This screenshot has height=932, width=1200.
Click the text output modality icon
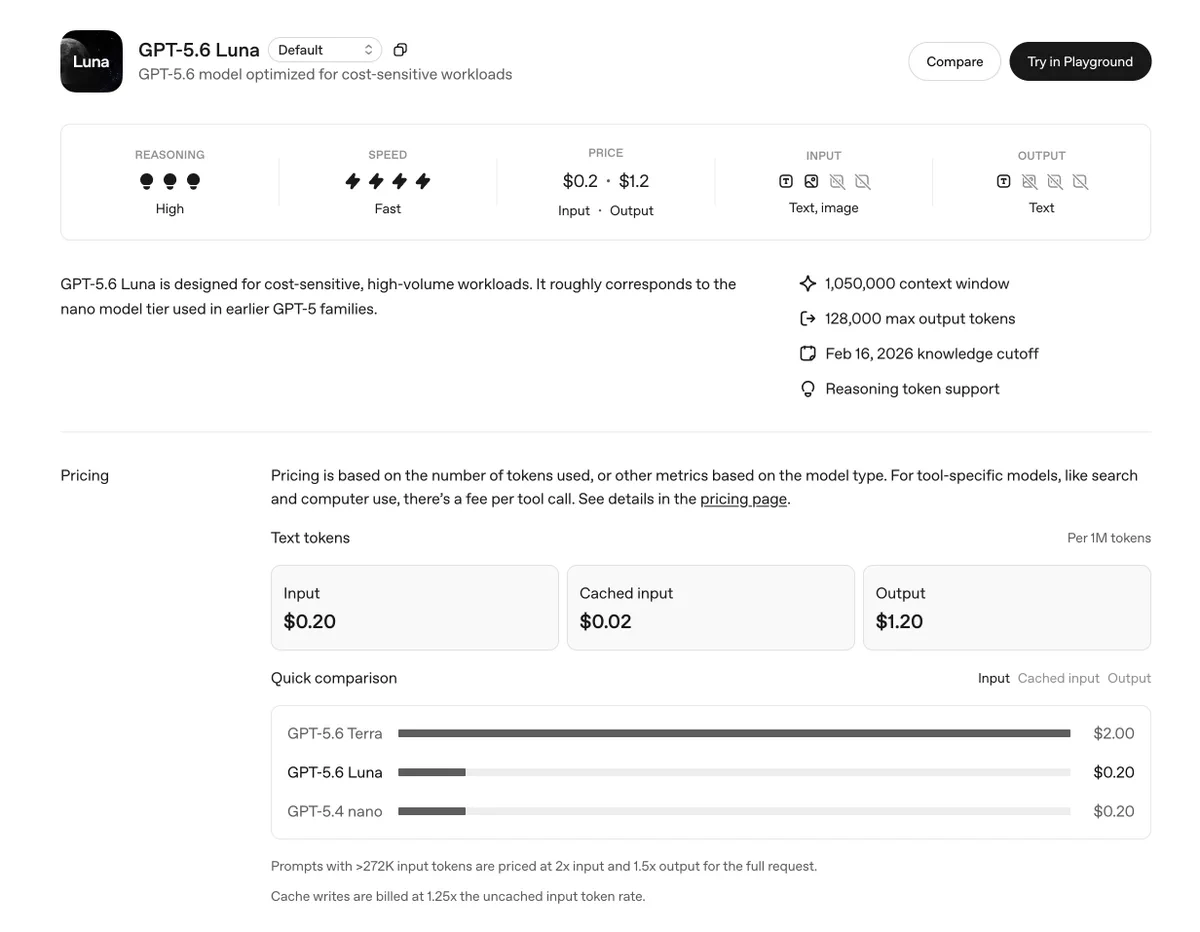tap(1004, 181)
